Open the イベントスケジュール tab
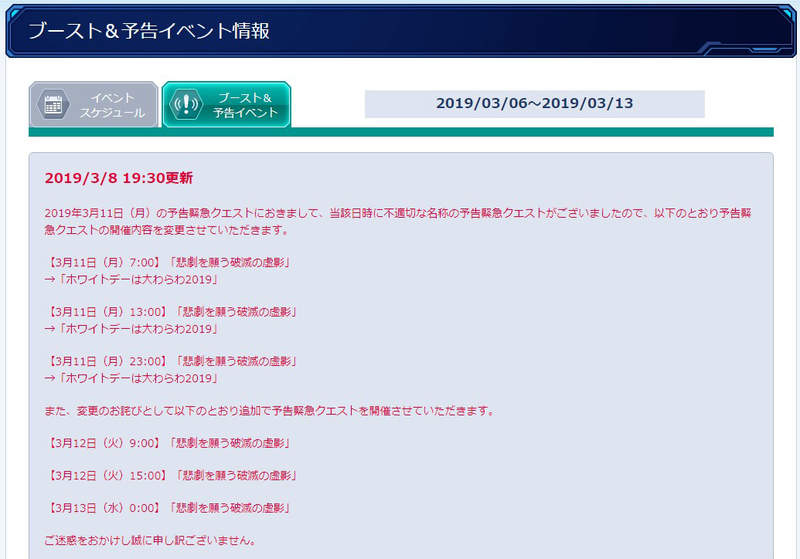 click(x=93, y=105)
